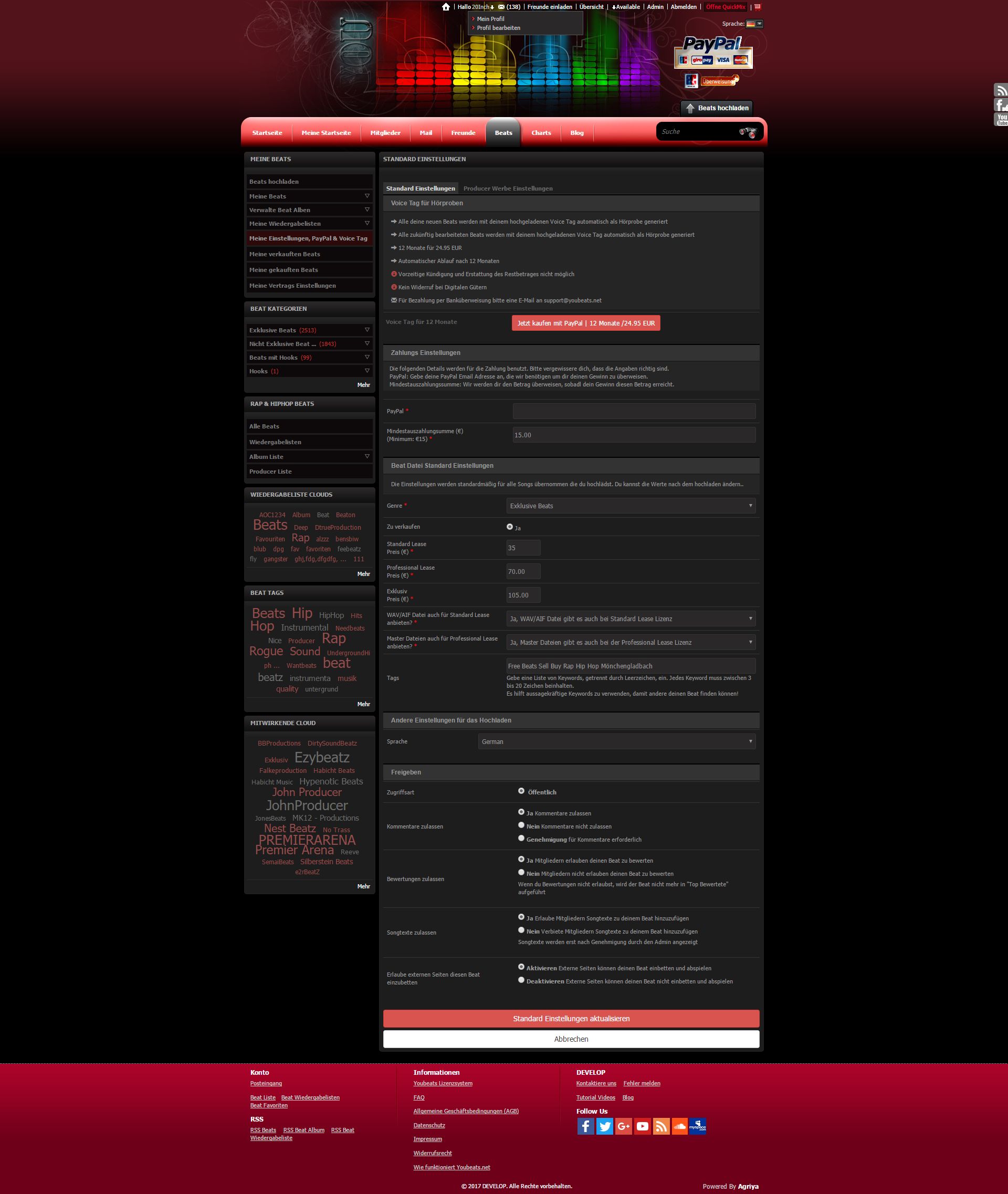Open the footer Google+ icon
The height and width of the screenshot is (1194, 1008).
coord(623,1126)
